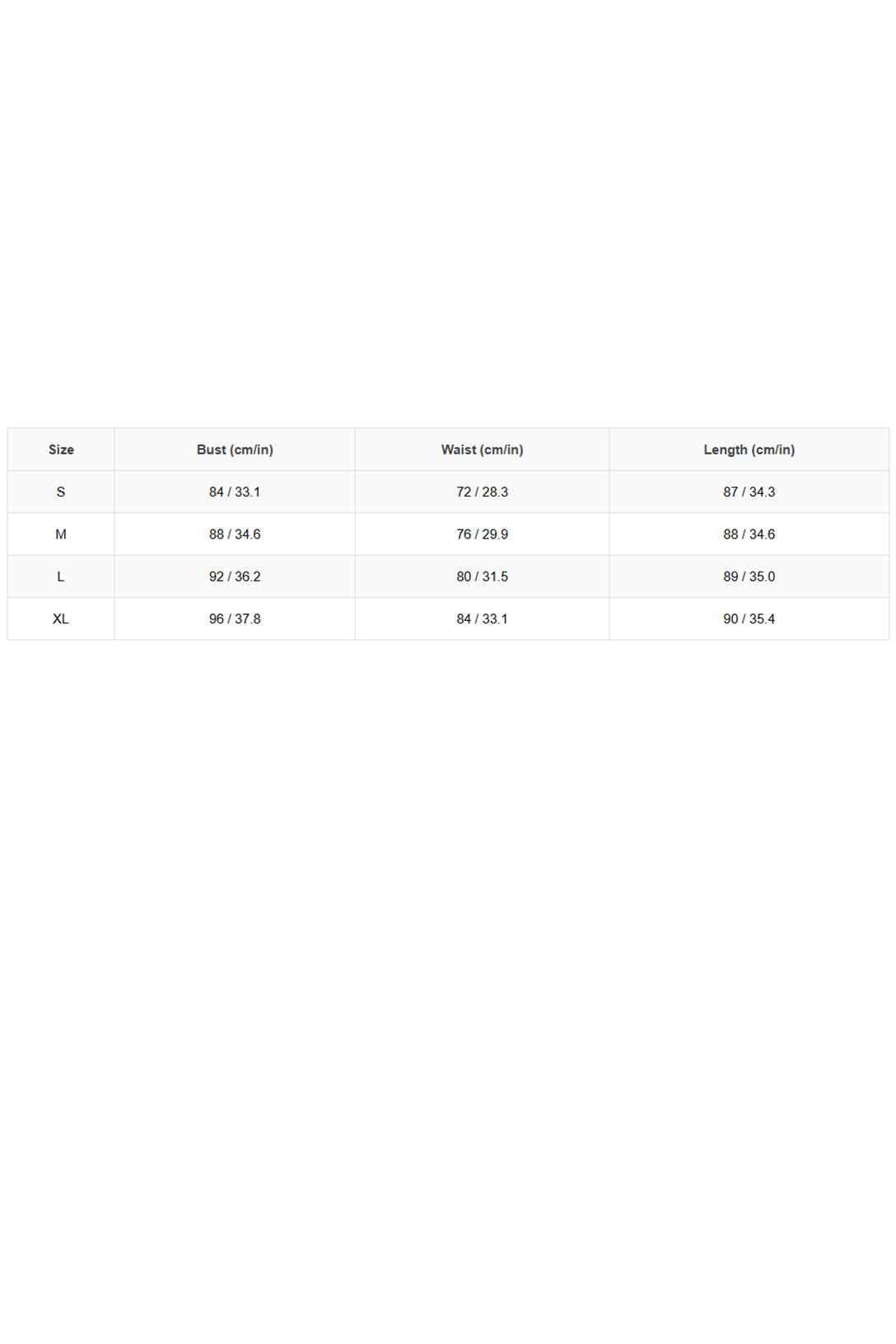Click the Bust (cm/in) column header
The image size is (896, 1344).
pyautogui.click(x=235, y=450)
